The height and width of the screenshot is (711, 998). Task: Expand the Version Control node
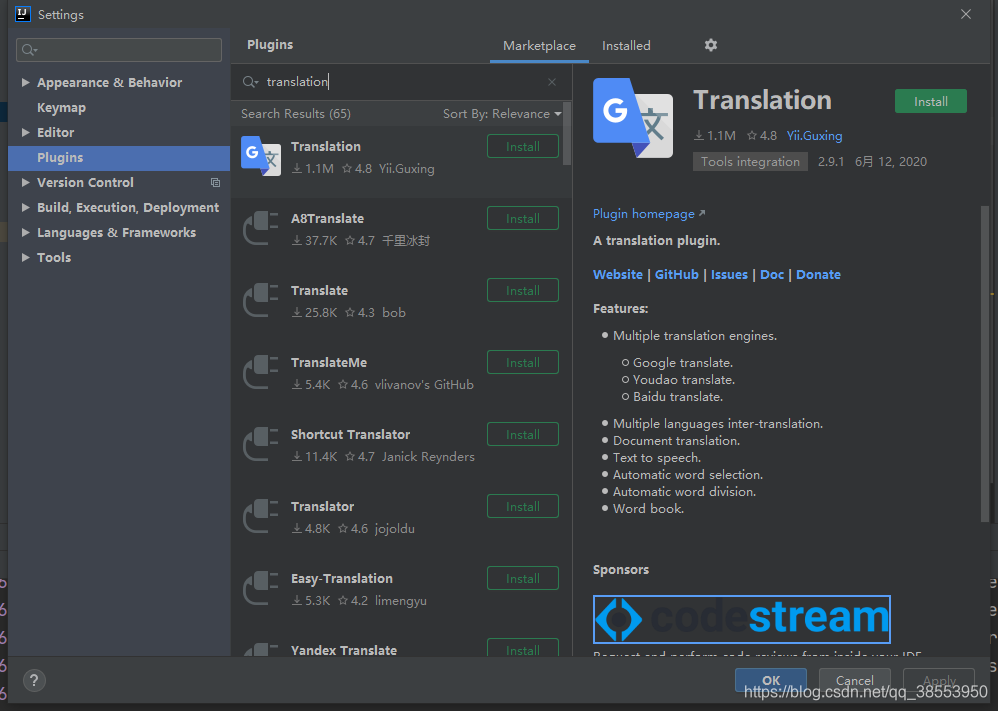(x=25, y=183)
